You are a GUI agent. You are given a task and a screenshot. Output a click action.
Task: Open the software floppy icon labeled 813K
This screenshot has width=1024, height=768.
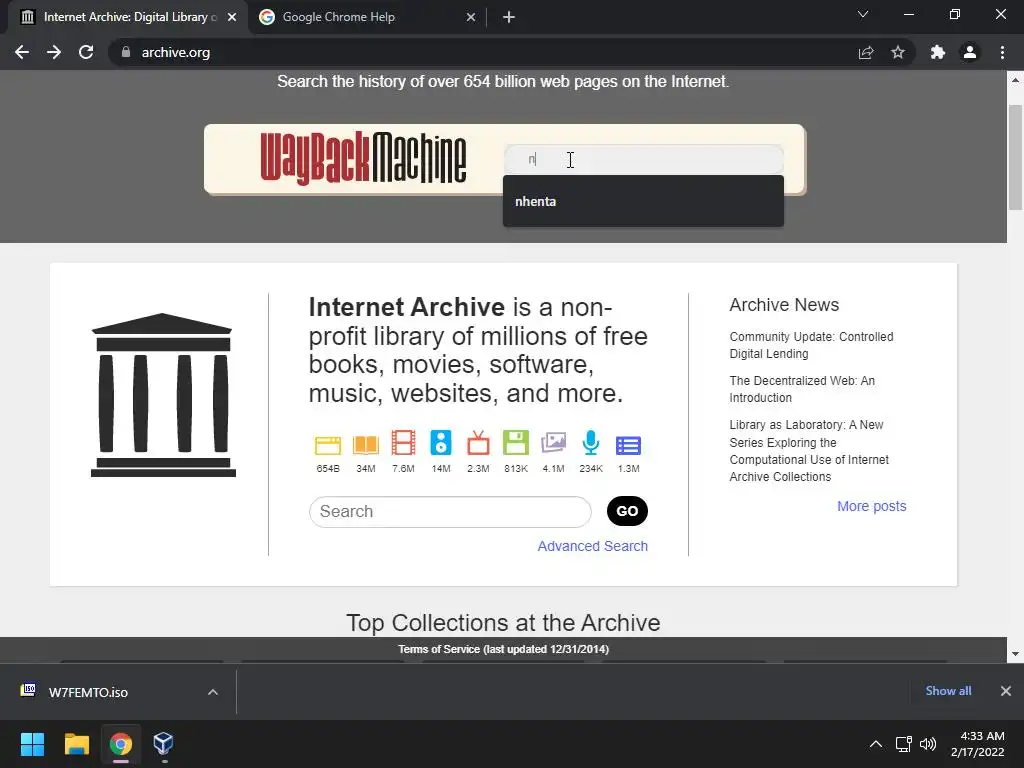click(516, 443)
